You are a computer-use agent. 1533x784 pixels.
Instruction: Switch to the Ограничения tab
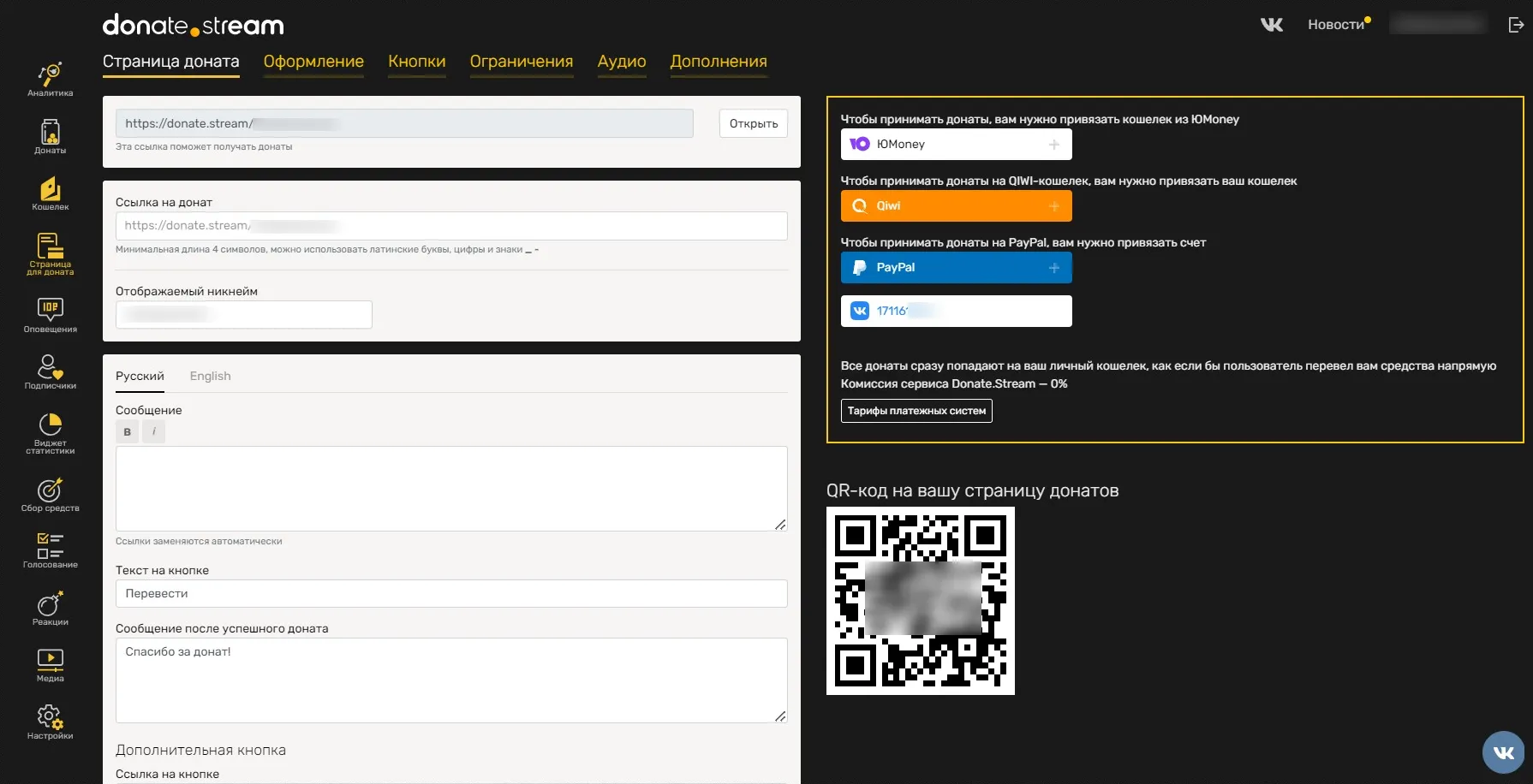(x=522, y=62)
